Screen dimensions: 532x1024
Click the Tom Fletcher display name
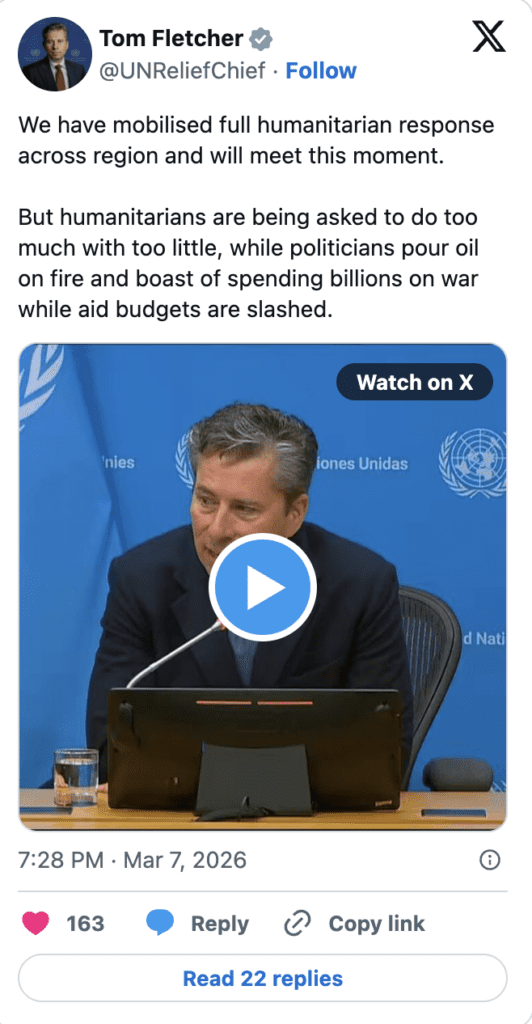pyautogui.click(x=172, y=40)
